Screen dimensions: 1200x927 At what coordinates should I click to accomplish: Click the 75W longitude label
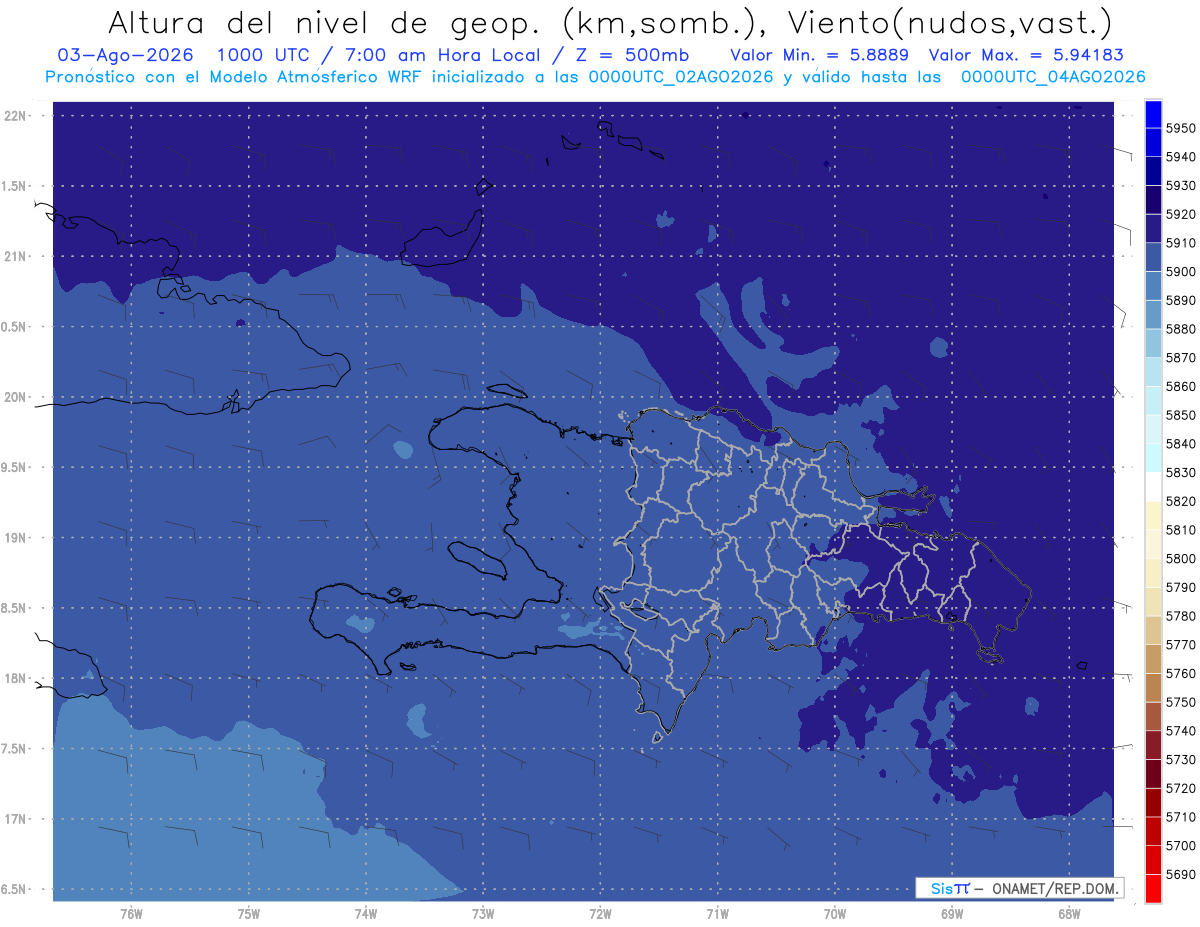249,913
